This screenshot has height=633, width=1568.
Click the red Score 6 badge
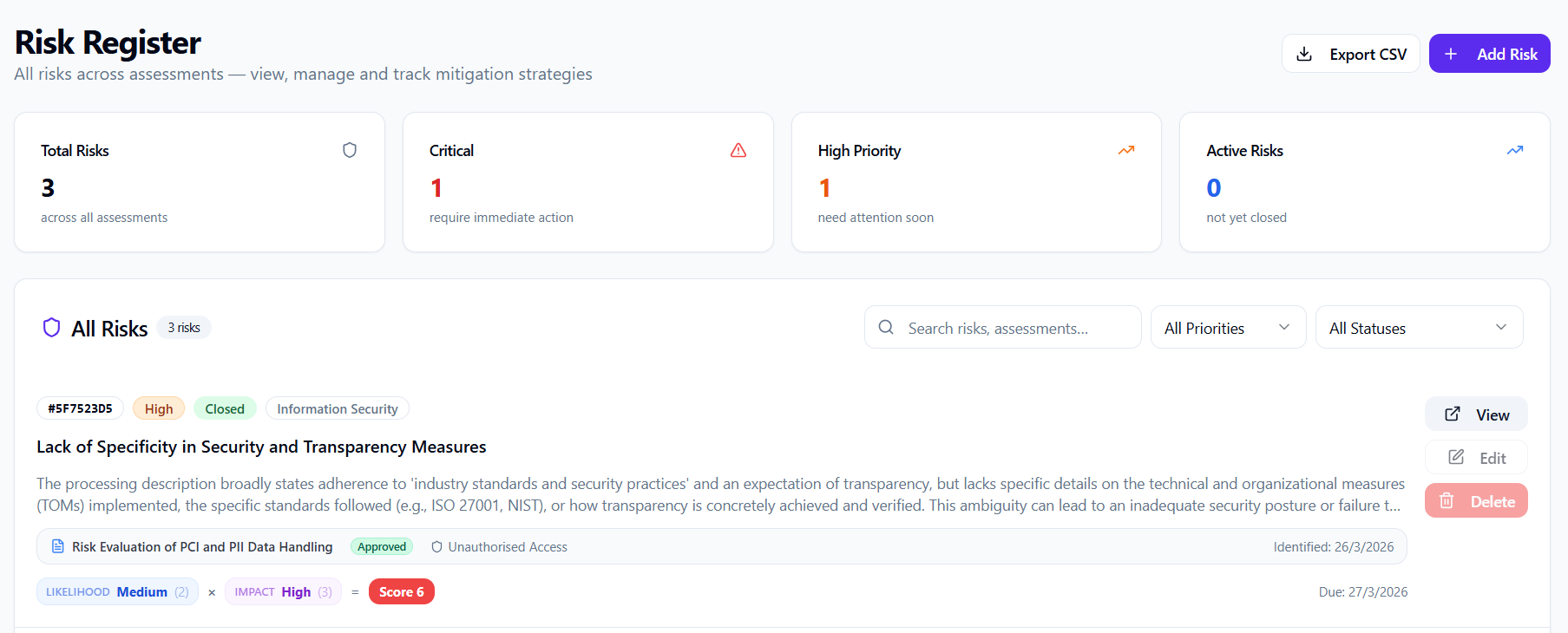coord(401,591)
